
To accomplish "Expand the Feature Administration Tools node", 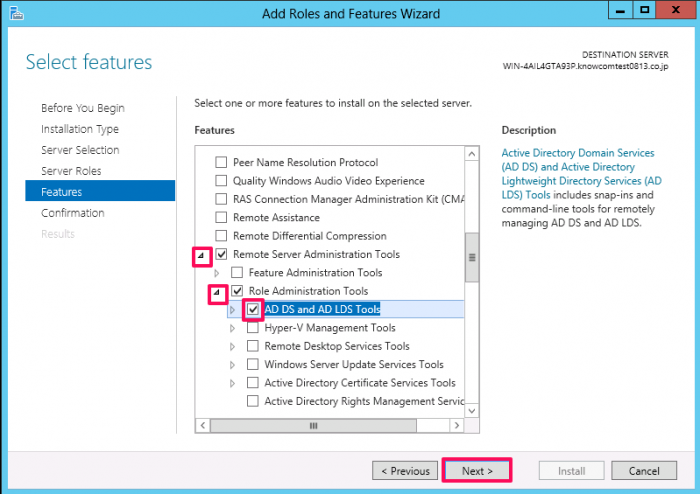I will point(217,273).
